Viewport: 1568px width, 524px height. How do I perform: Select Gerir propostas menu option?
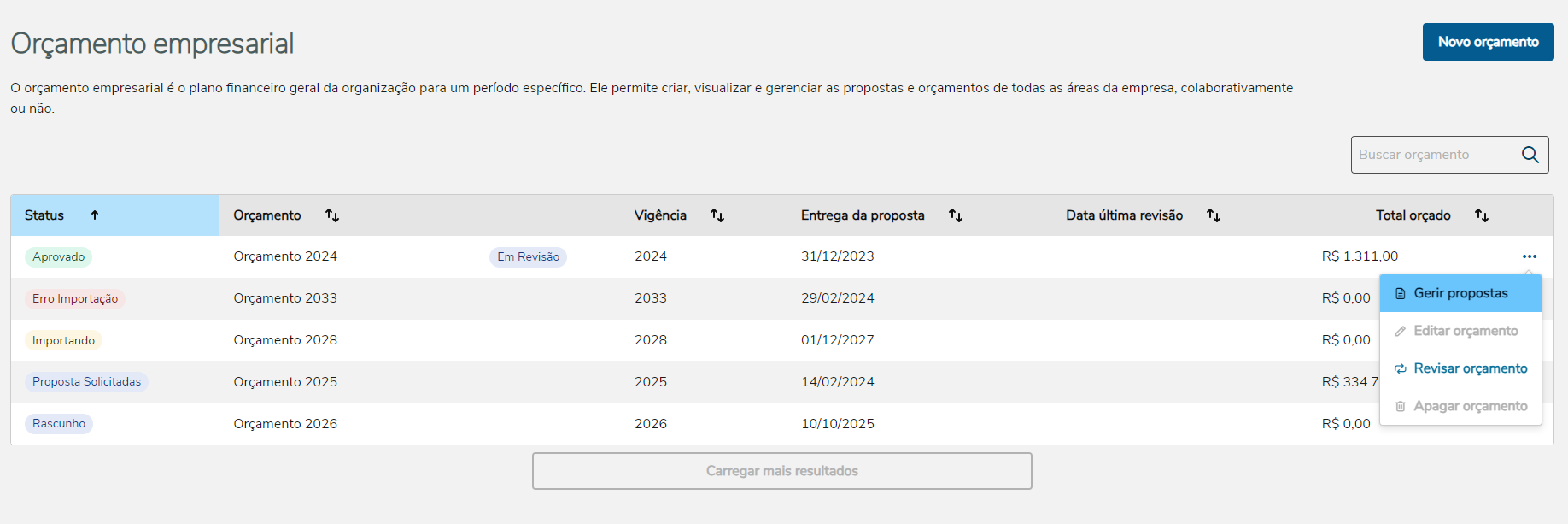coord(1460,293)
